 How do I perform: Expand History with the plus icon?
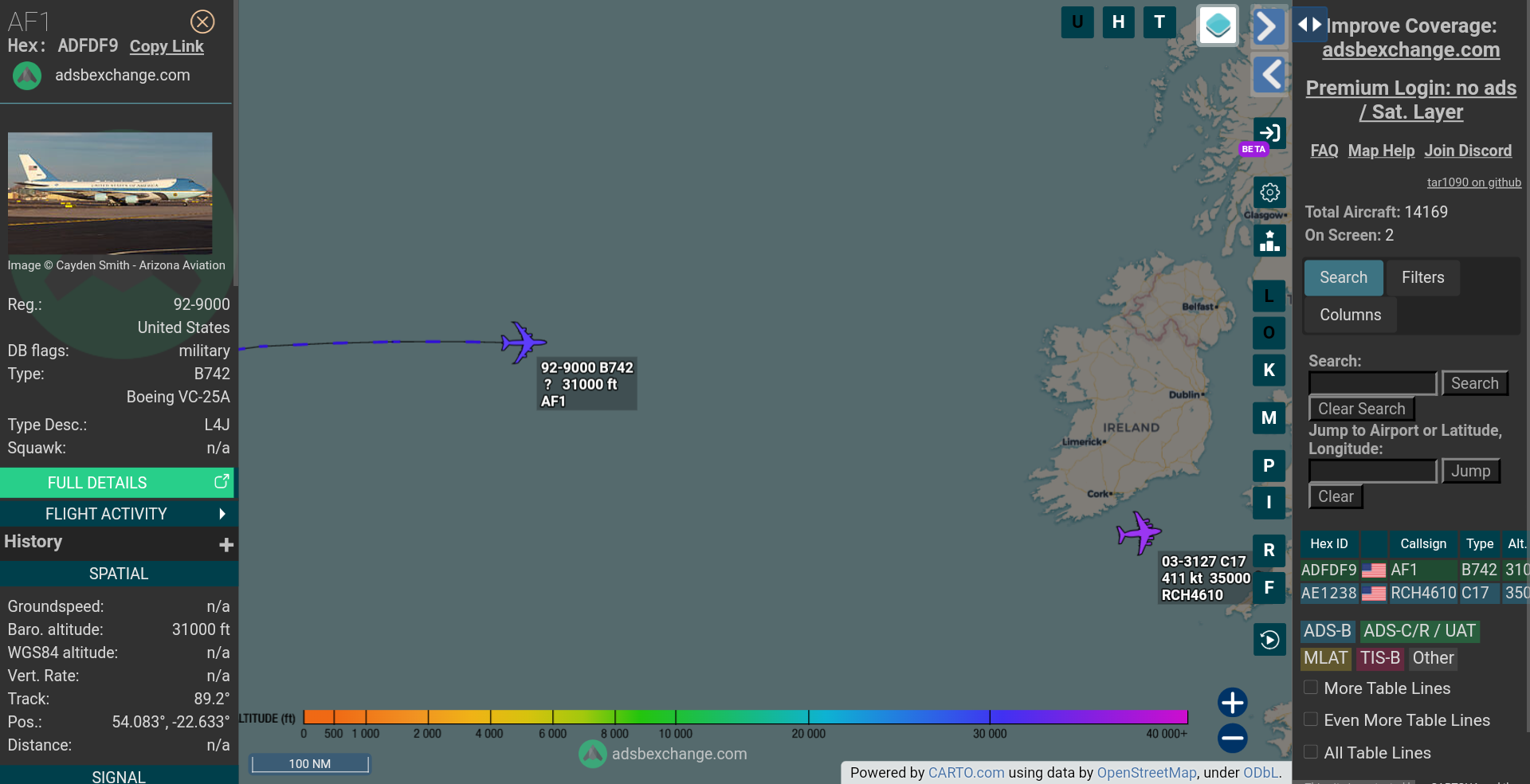(226, 545)
